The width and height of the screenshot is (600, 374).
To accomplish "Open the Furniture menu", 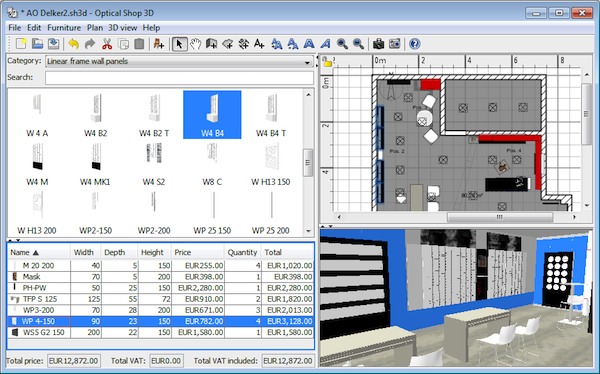I will point(64,28).
